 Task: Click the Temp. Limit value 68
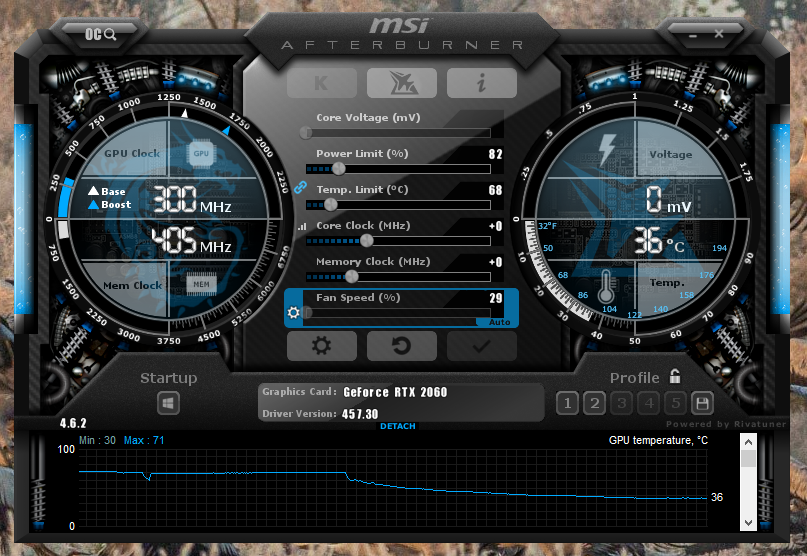coord(495,190)
